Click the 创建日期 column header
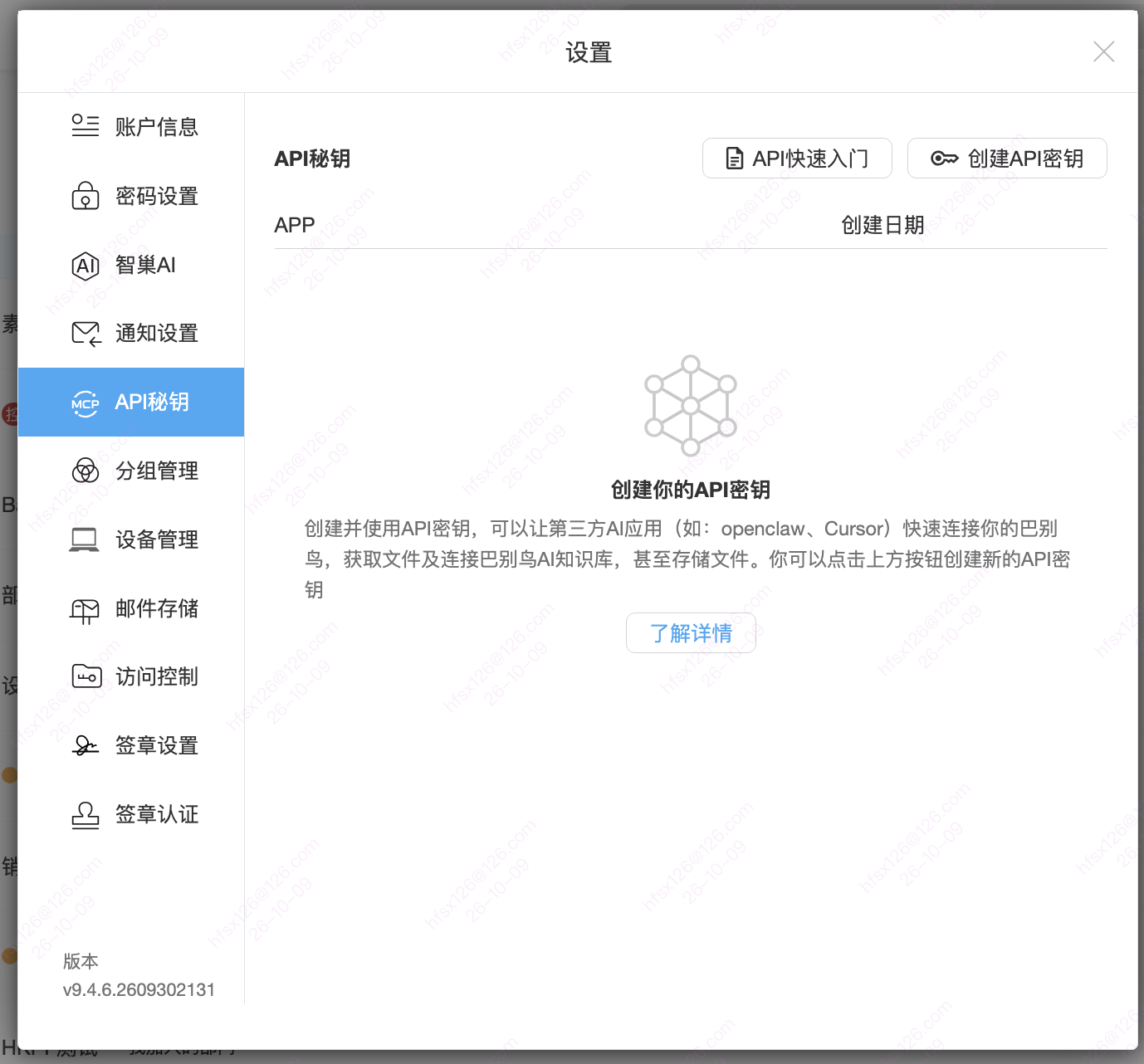 click(882, 225)
